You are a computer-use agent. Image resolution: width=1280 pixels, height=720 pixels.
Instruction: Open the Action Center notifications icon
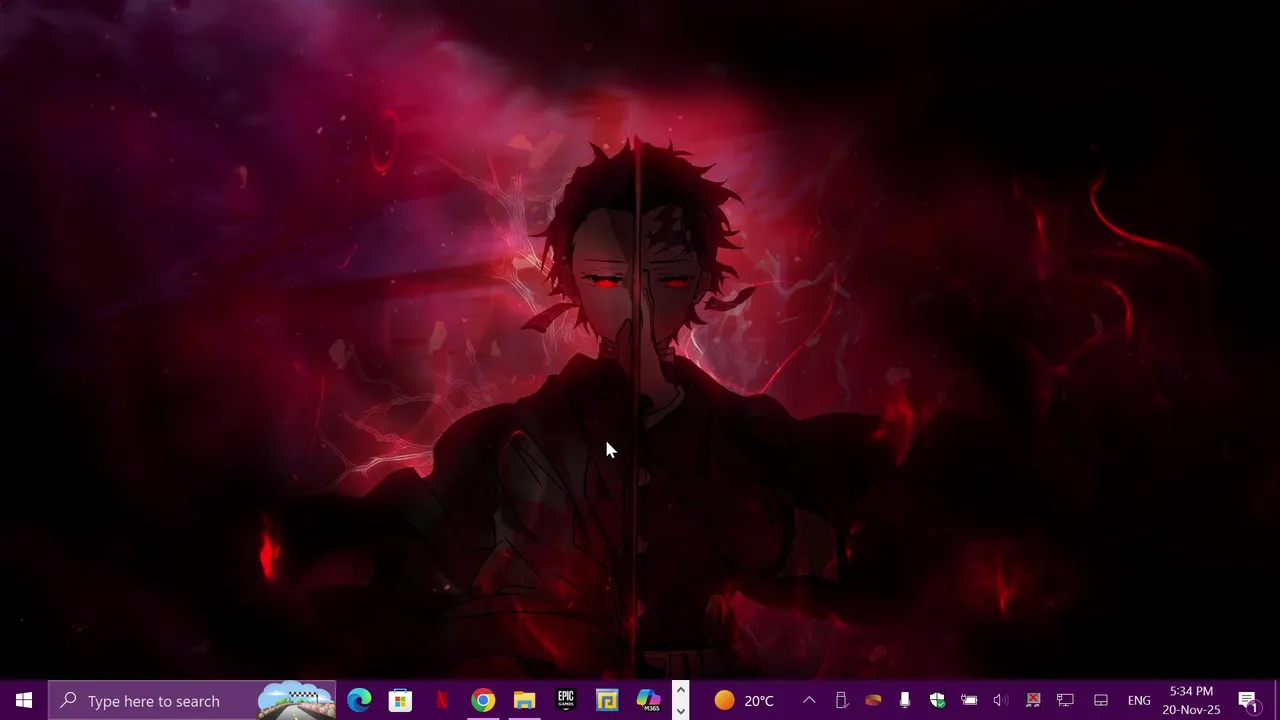pyautogui.click(x=1248, y=701)
